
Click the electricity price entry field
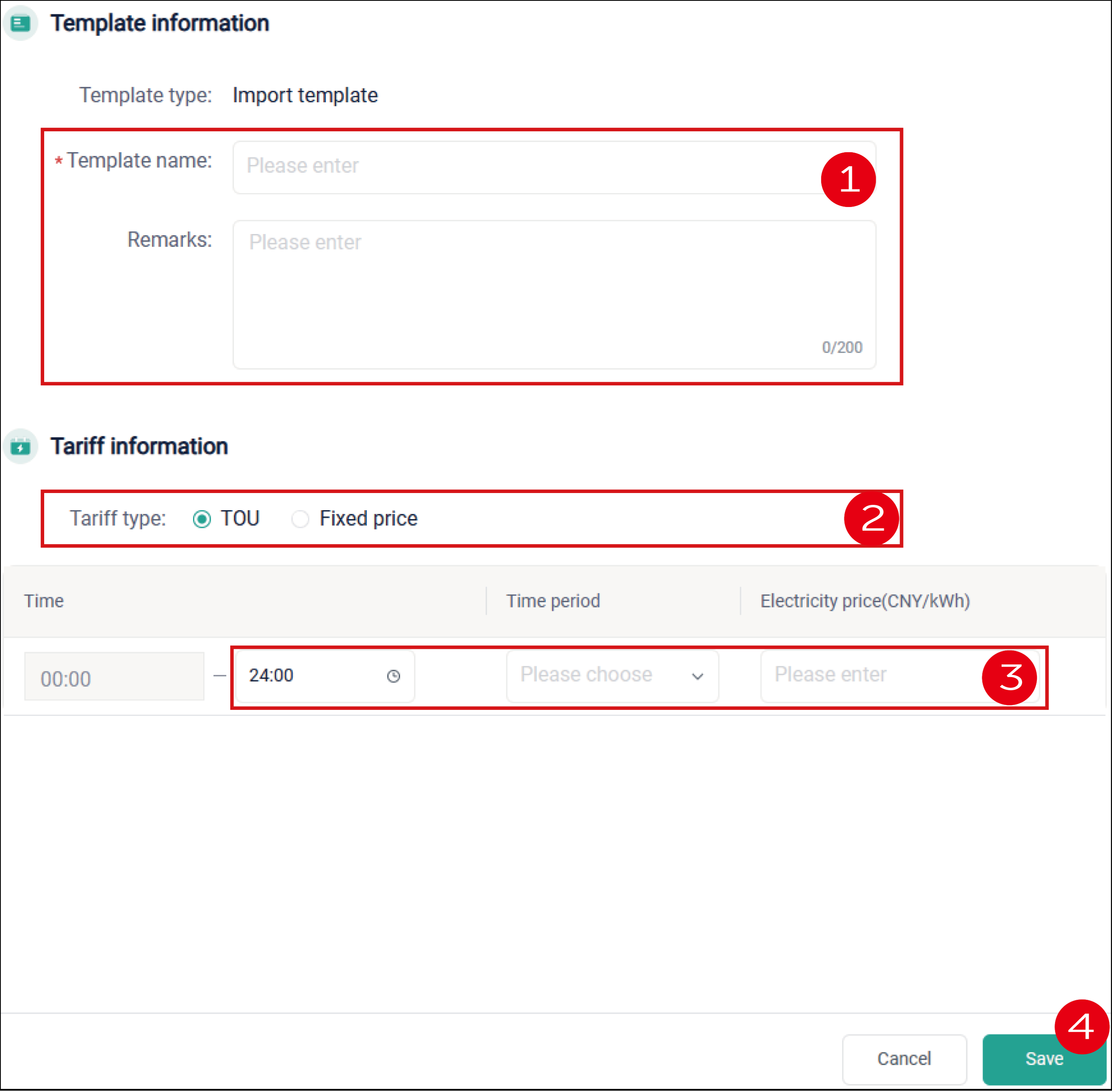coord(860,675)
